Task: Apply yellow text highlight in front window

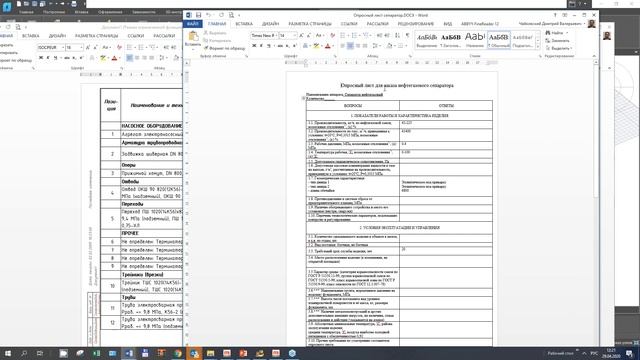Action: pos(316,46)
